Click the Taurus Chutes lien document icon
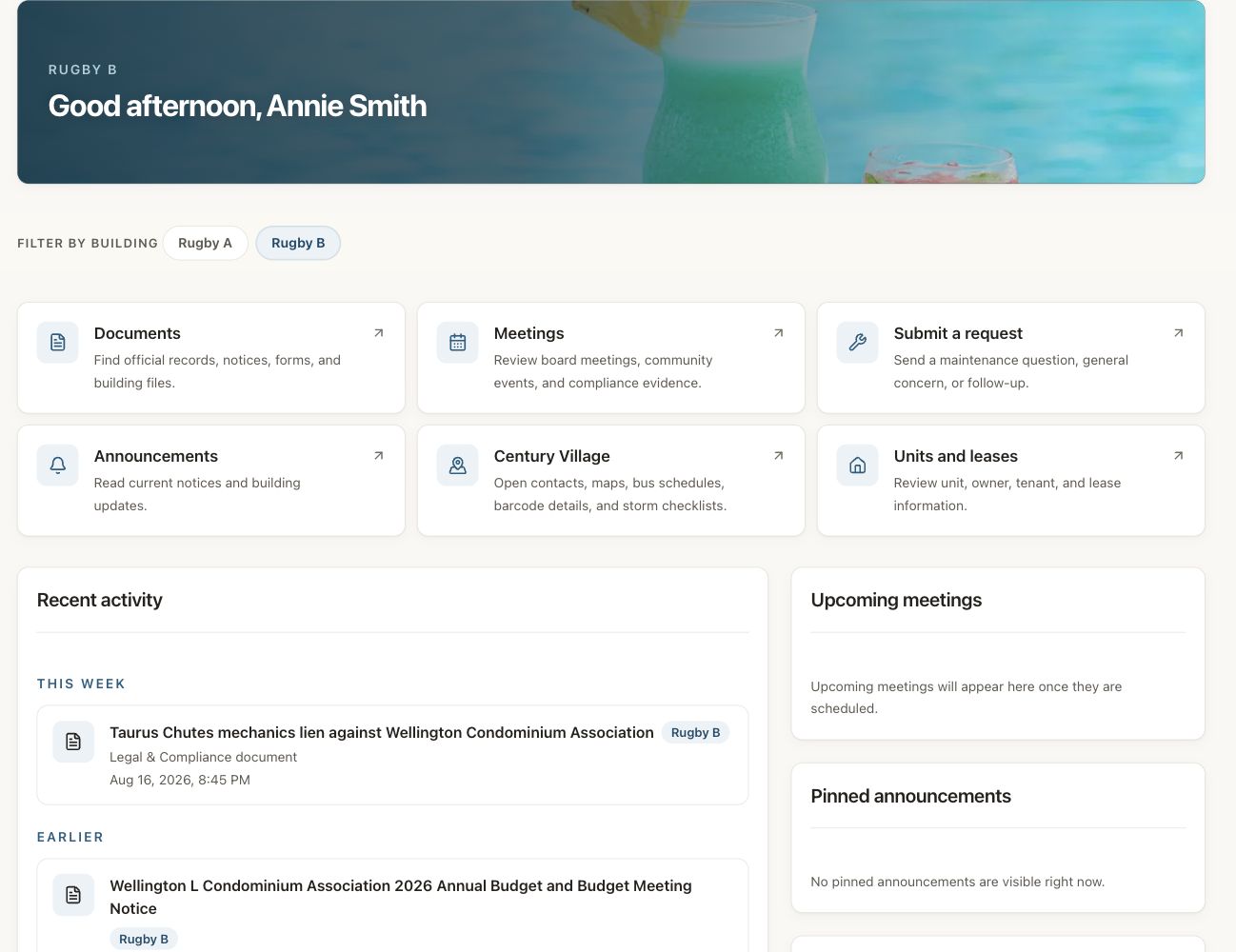 coord(73,742)
